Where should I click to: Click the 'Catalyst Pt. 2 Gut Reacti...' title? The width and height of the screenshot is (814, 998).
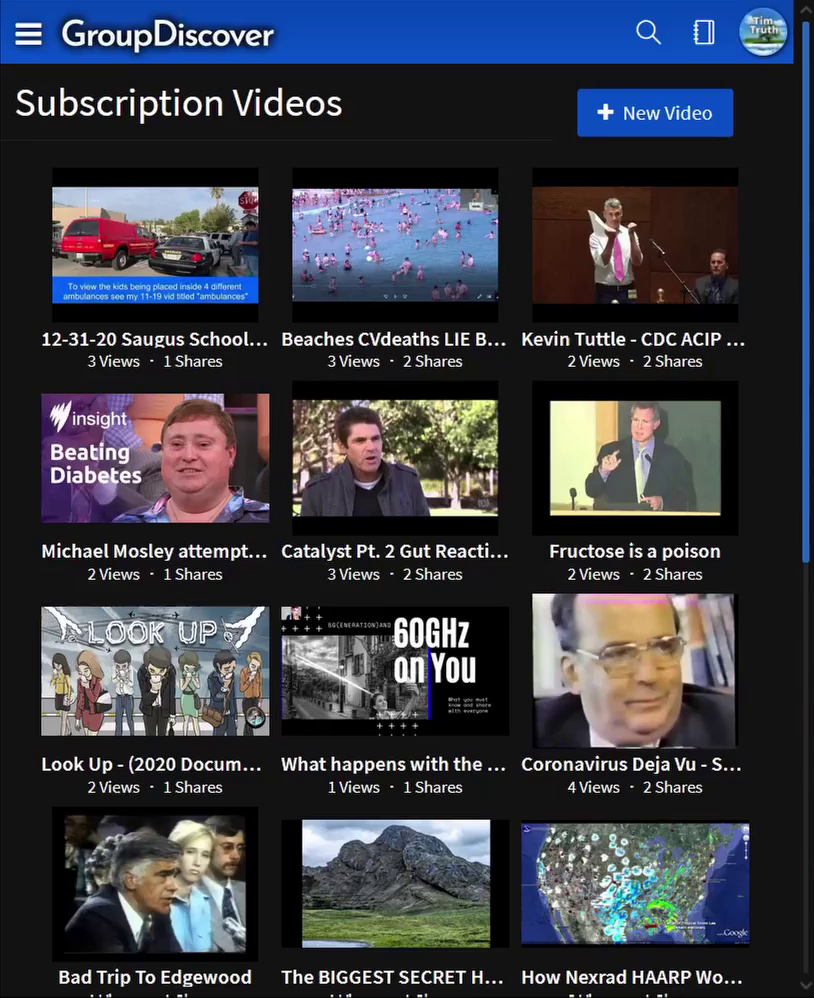click(x=395, y=551)
